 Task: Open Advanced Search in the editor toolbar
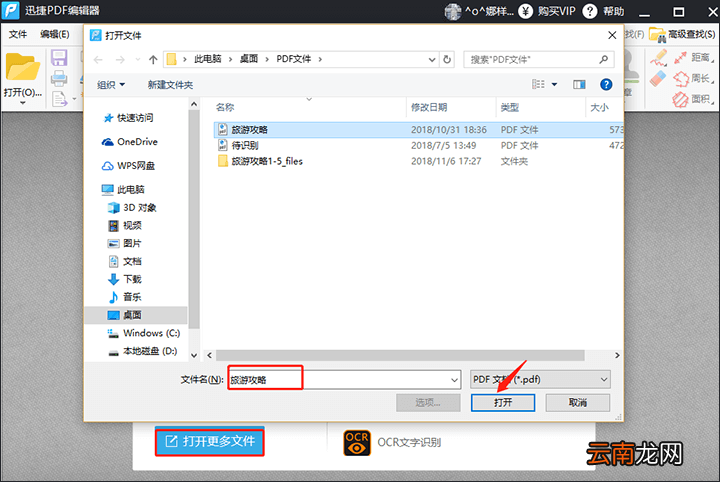(x=683, y=34)
